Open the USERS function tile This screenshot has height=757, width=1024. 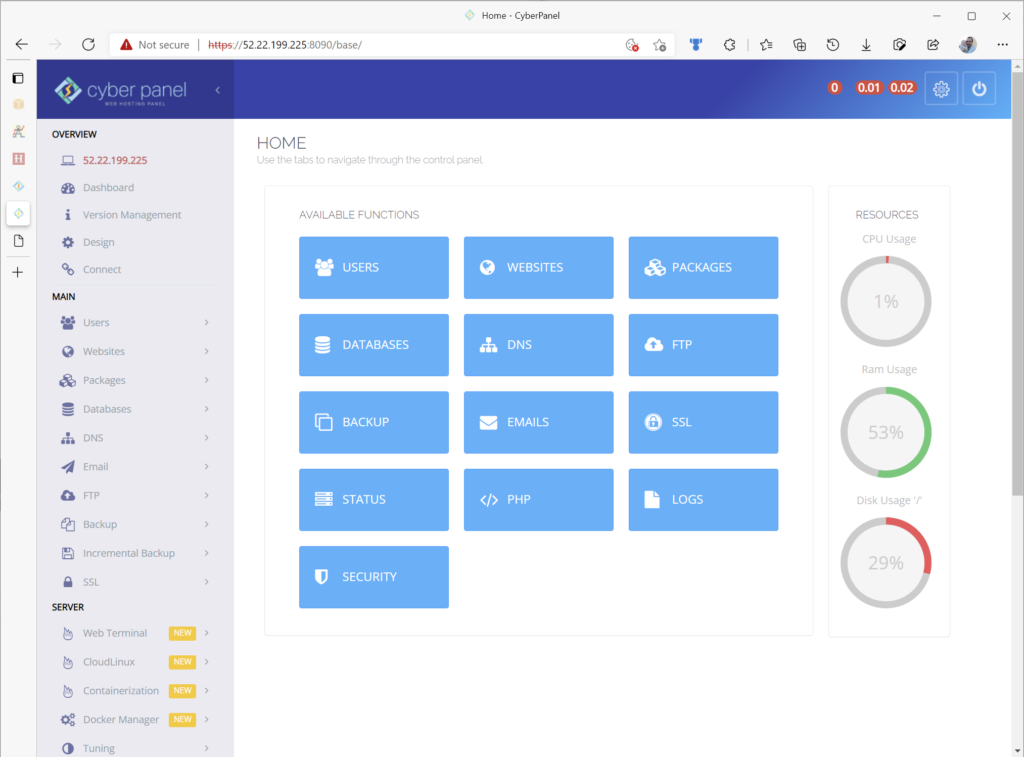tap(374, 268)
